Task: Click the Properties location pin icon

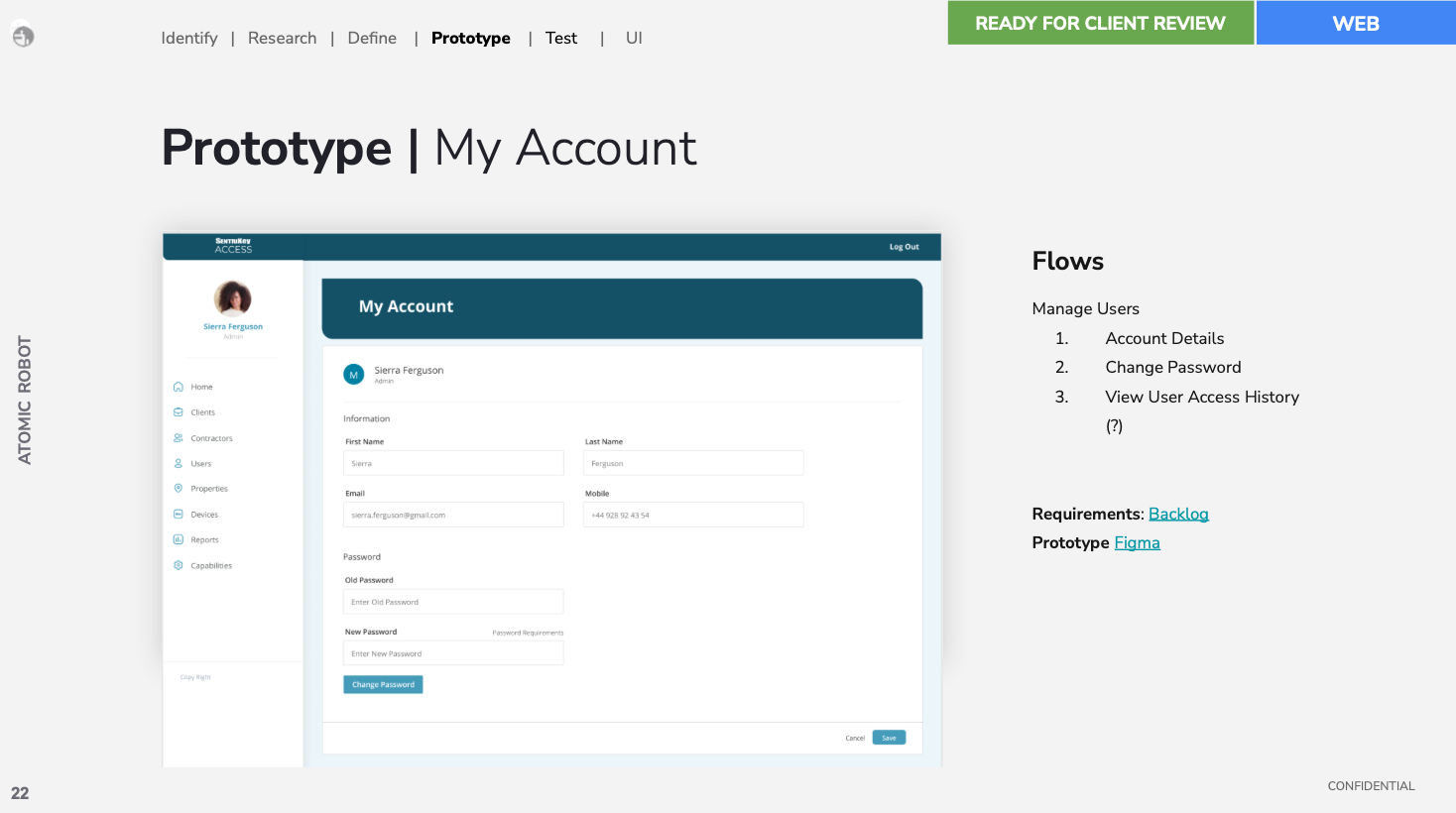Action: pos(179,489)
